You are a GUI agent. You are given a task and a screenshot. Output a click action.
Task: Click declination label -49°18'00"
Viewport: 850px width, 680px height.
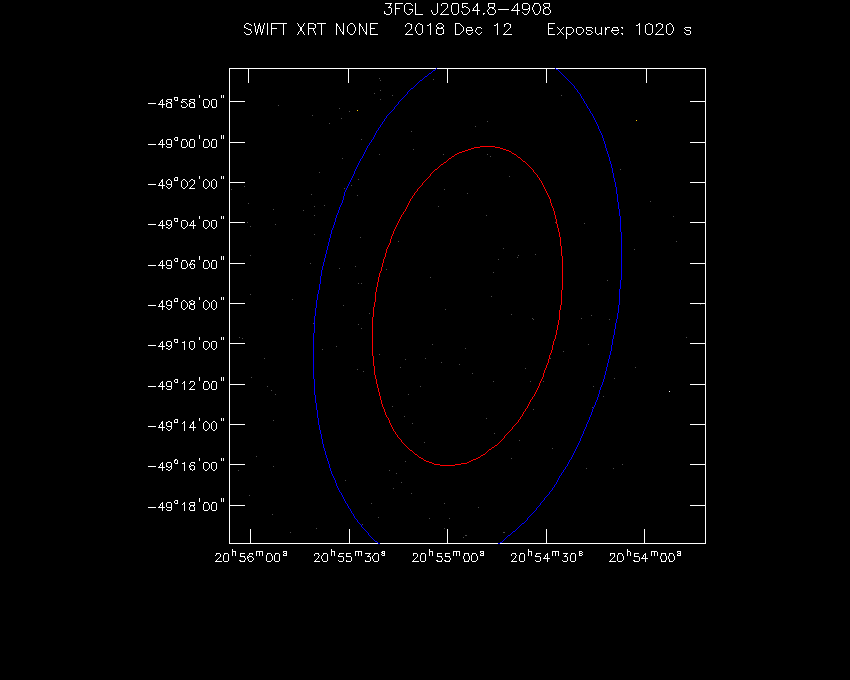(x=186, y=506)
